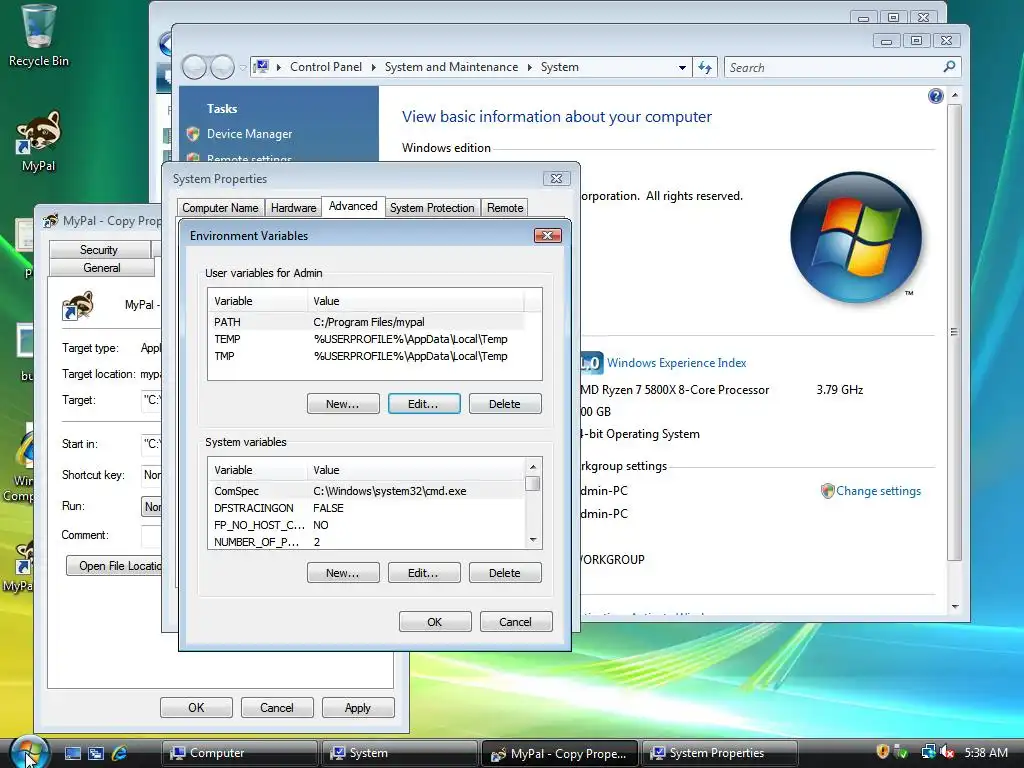
Task: Launch Internet Explorer from quick launch
Action: point(119,753)
